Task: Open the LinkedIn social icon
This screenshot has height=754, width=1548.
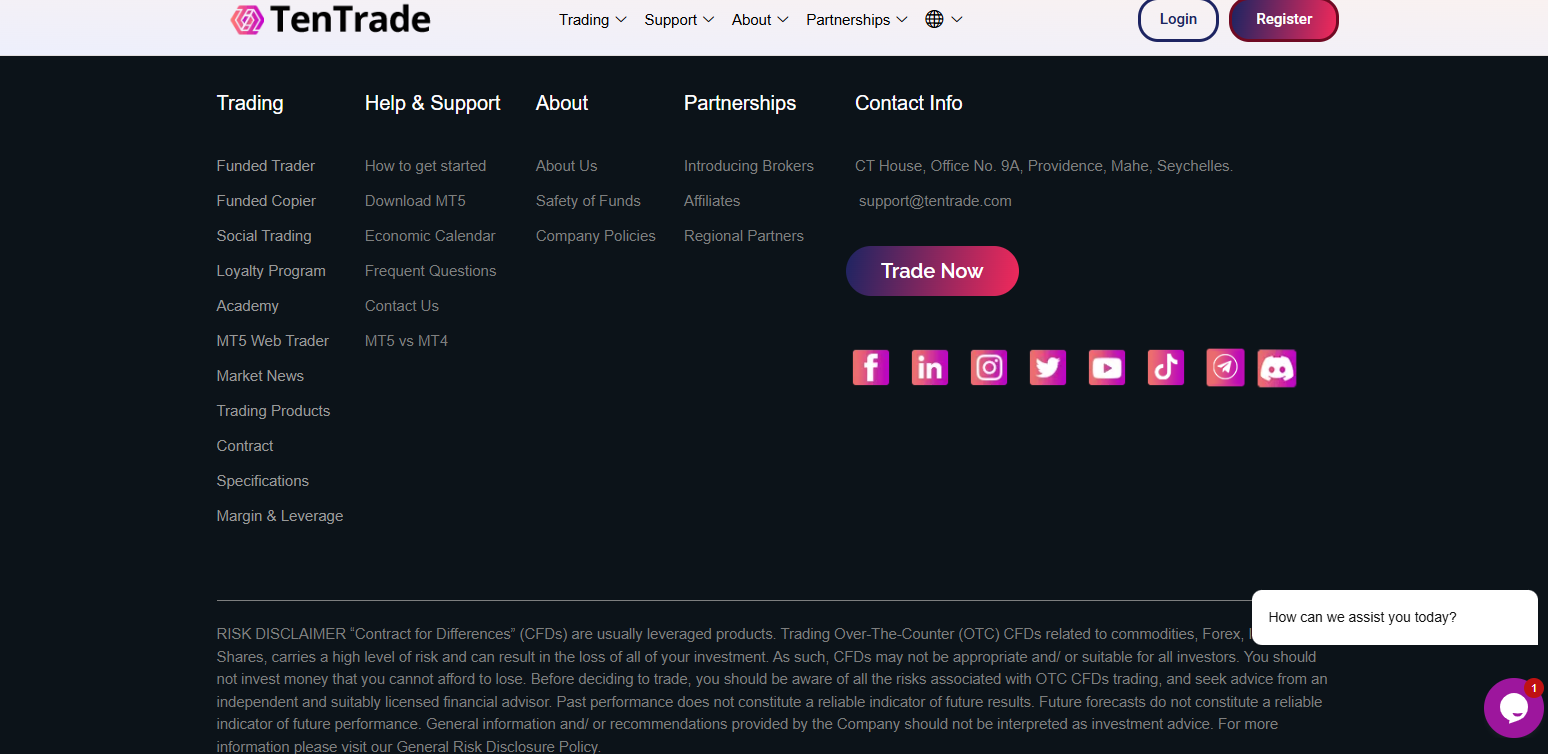Action: click(930, 368)
